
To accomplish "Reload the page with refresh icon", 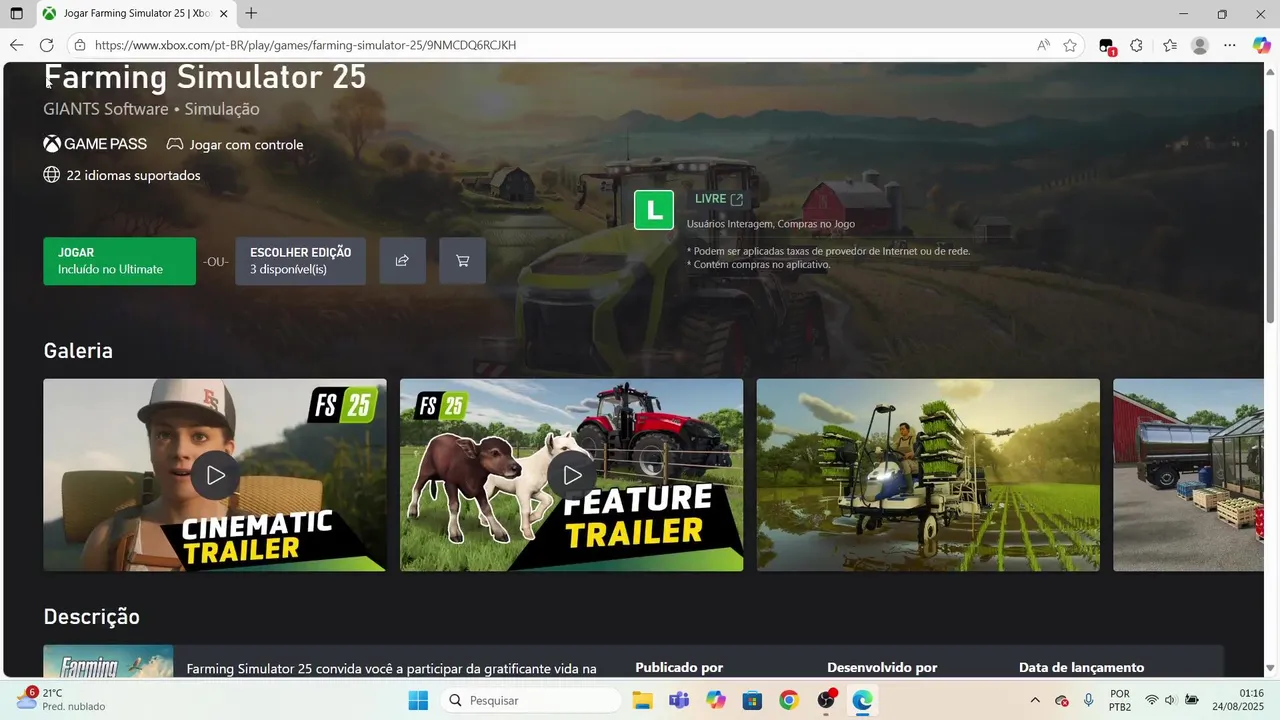I will pos(46,45).
